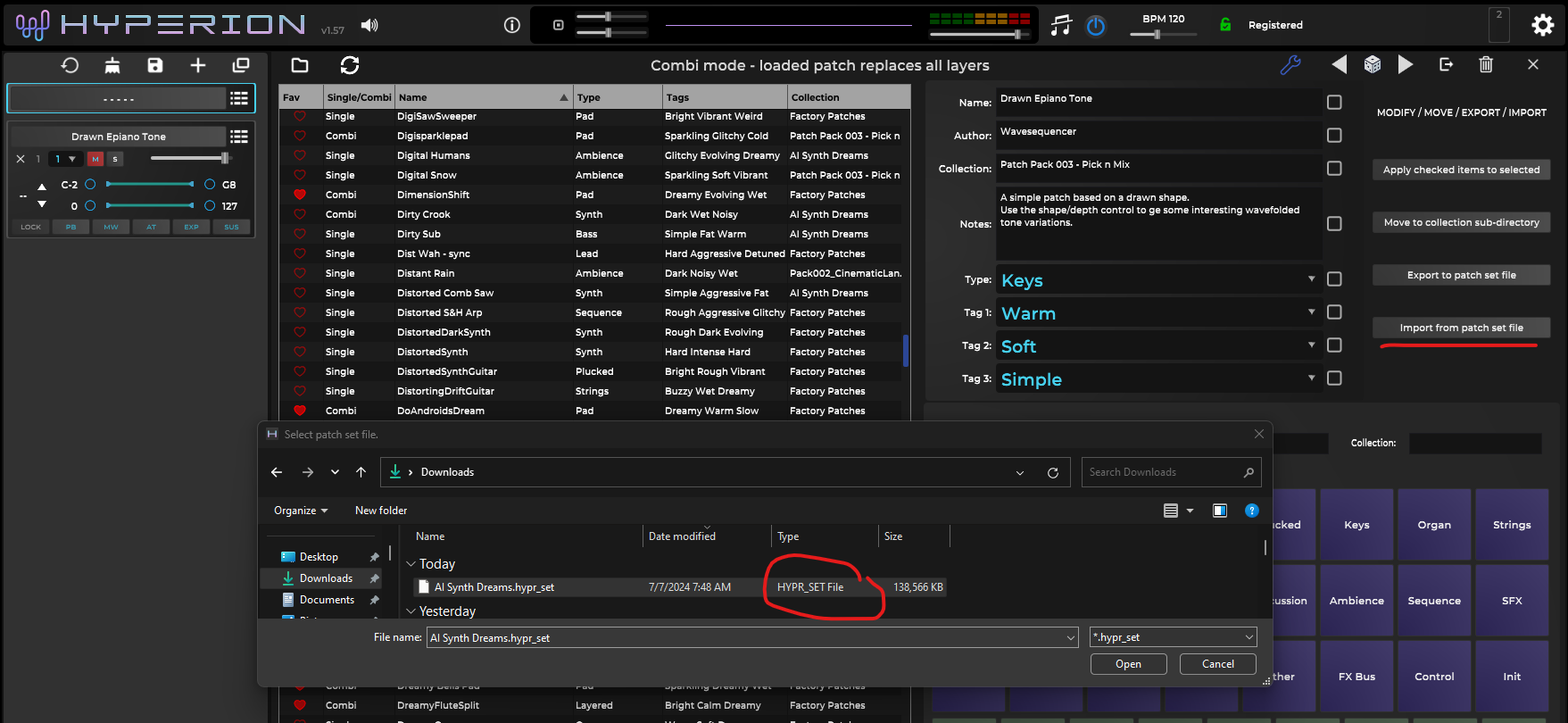
Task: Check the box next to Tag 2 Soft
Action: (x=1334, y=345)
